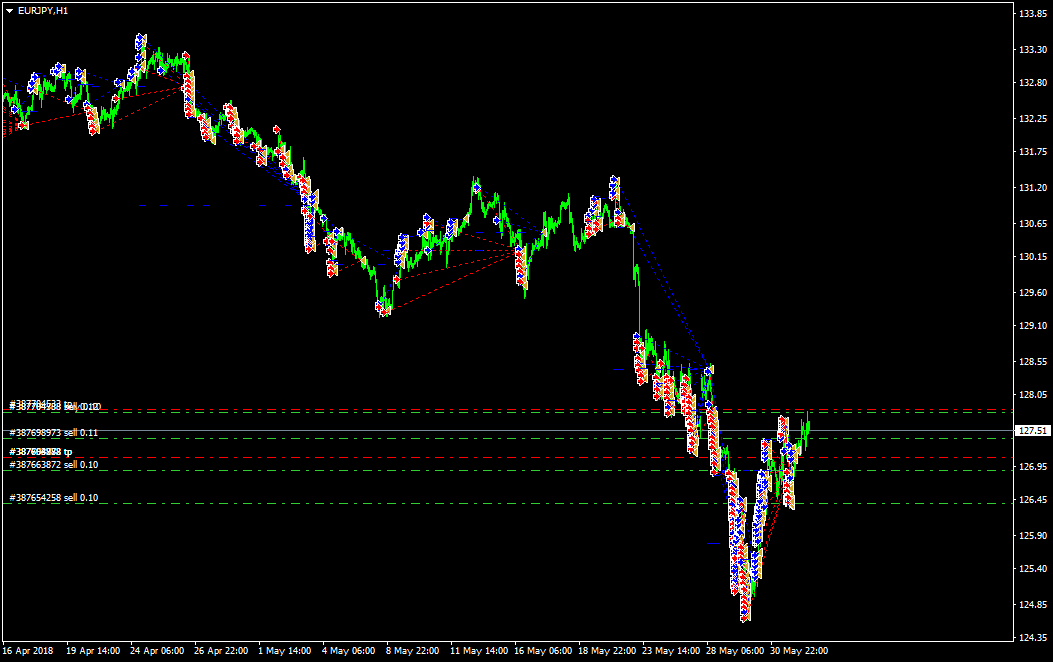Click price scale value 129.60
The image size is (1053, 662).
point(1033,293)
